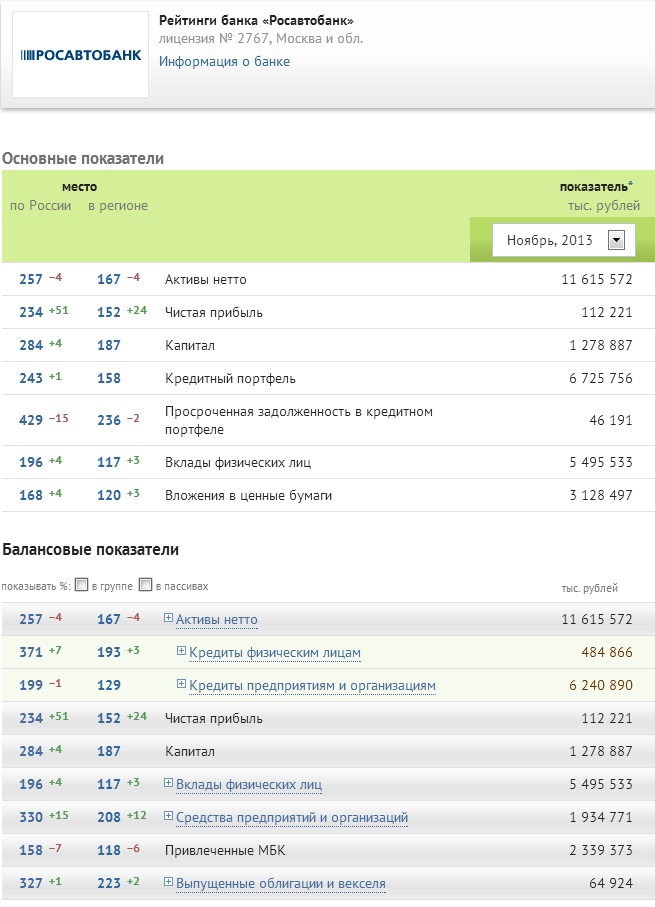The image size is (655, 907).
Task: Expand the Вклады физических лиц plus icon
Action: click(169, 784)
